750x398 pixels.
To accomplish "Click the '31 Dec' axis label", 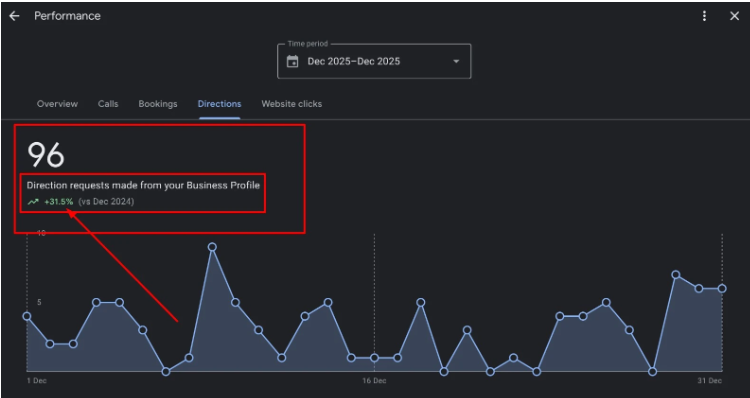I will 709,381.
